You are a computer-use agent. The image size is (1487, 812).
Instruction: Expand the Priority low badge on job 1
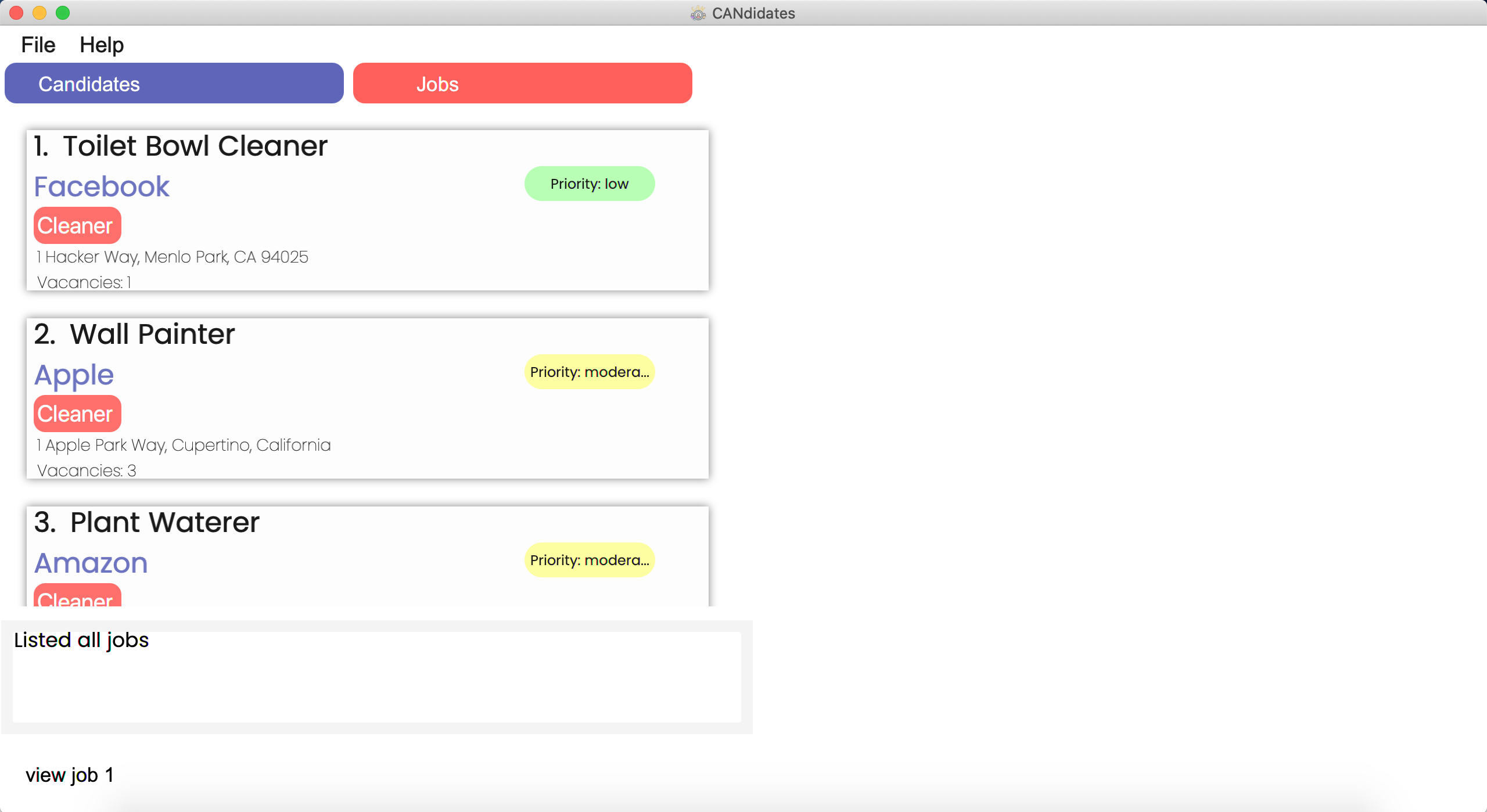pos(590,183)
